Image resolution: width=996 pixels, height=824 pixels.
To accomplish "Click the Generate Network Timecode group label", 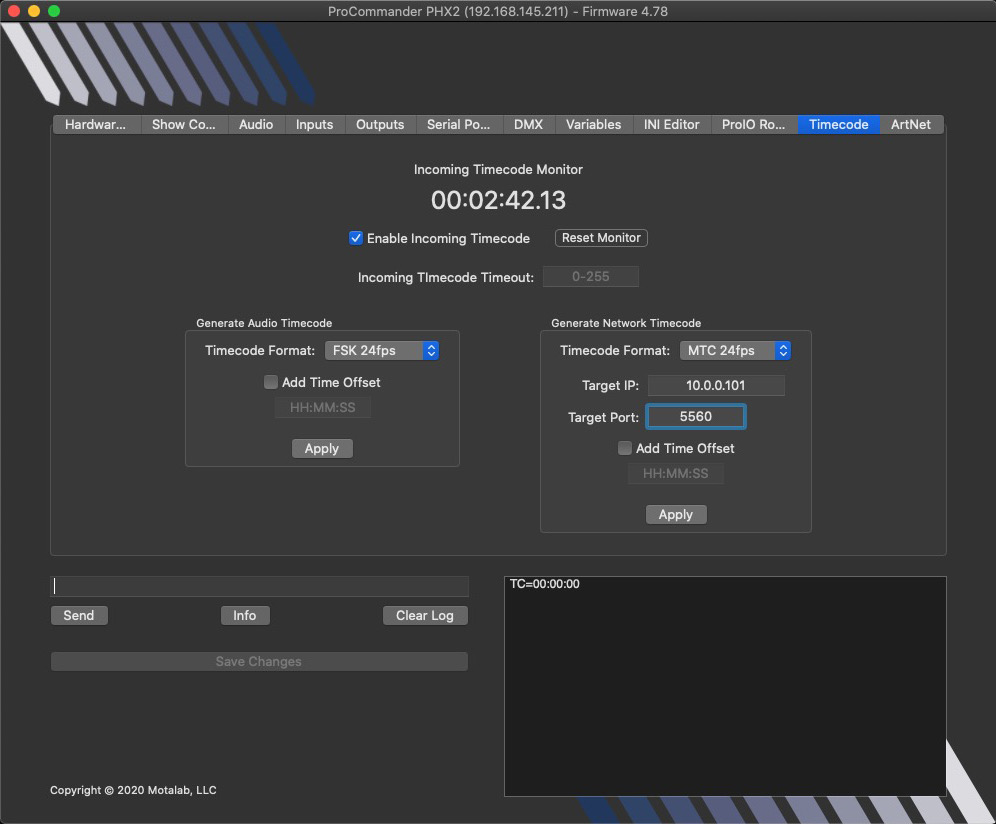I will click(x=626, y=323).
